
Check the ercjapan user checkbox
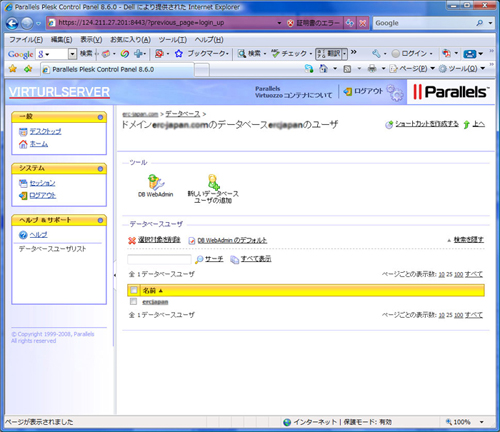pyautogui.click(x=133, y=301)
